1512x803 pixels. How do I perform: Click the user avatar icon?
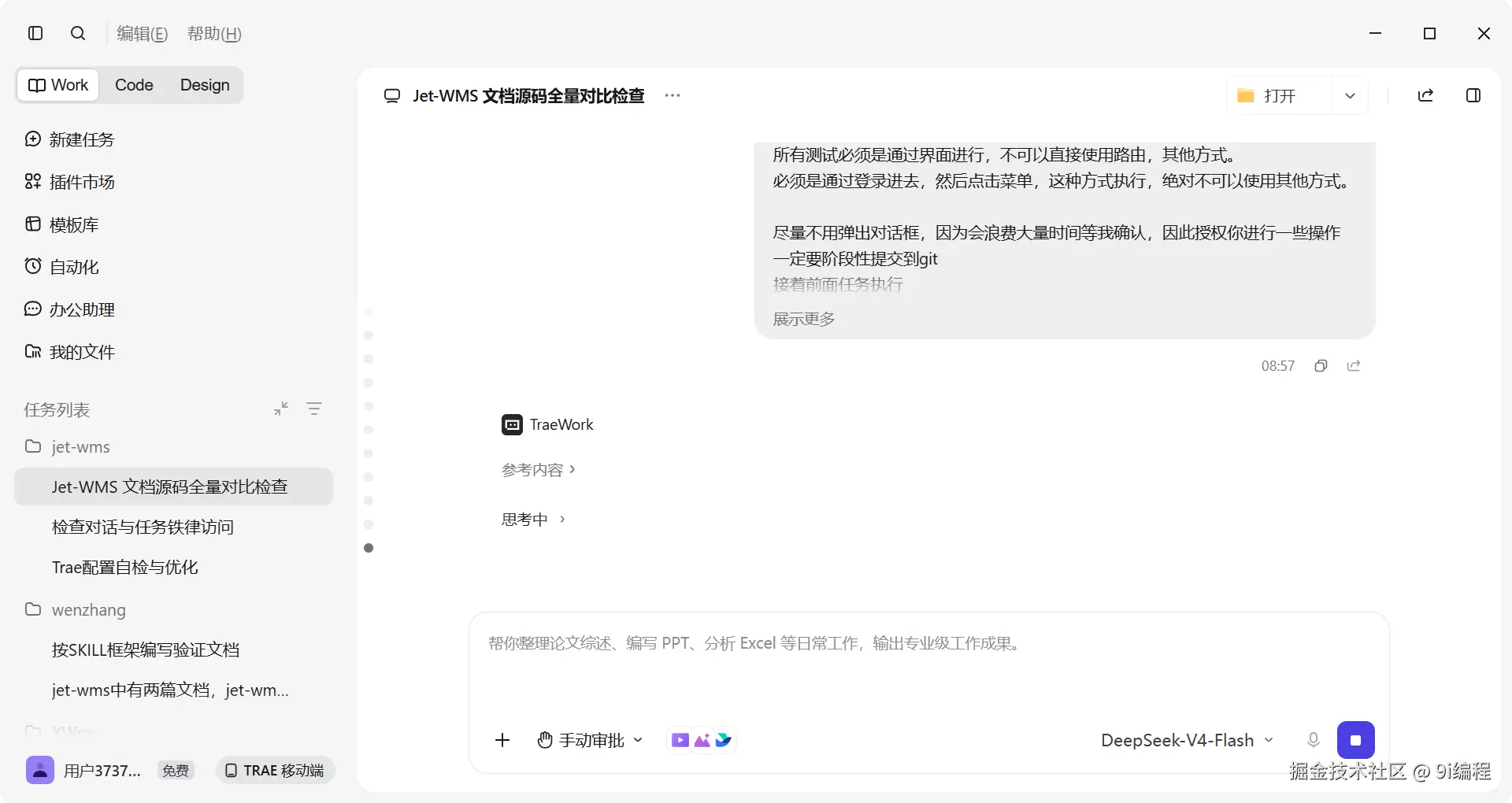click(x=40, y=770)
